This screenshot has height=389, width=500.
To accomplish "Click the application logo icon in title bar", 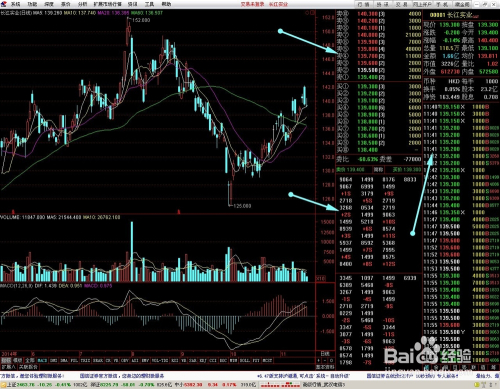I will [x=4, y=4].
